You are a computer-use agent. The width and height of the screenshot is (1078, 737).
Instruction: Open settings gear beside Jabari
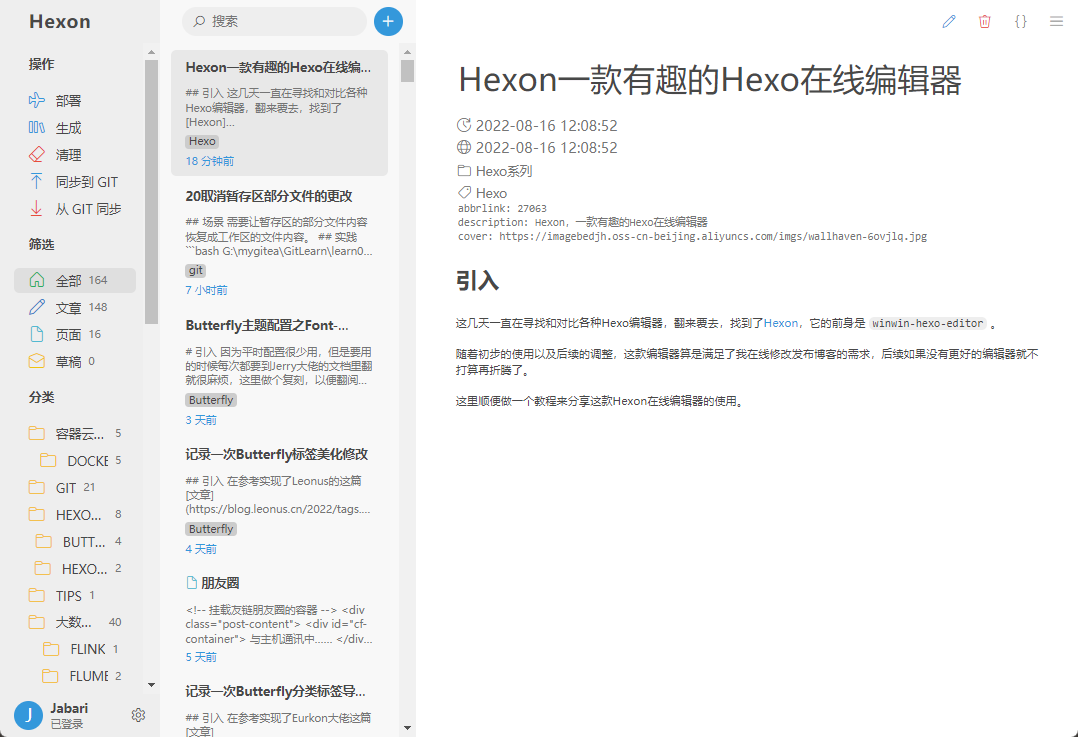tap(138, 715)
